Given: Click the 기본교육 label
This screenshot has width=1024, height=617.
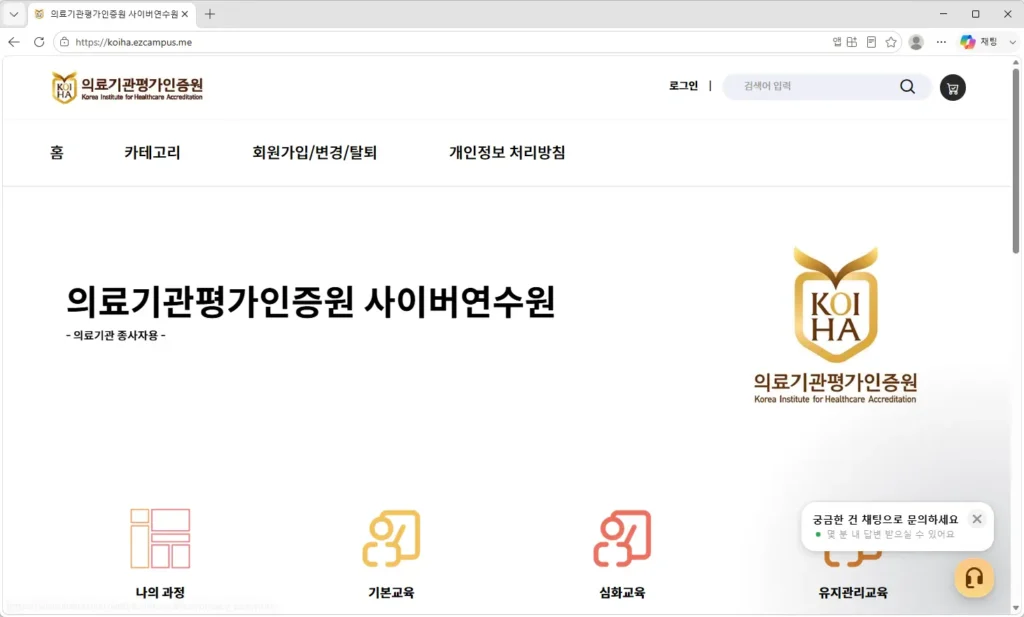Looking at the screenshot, I should 391,593.
